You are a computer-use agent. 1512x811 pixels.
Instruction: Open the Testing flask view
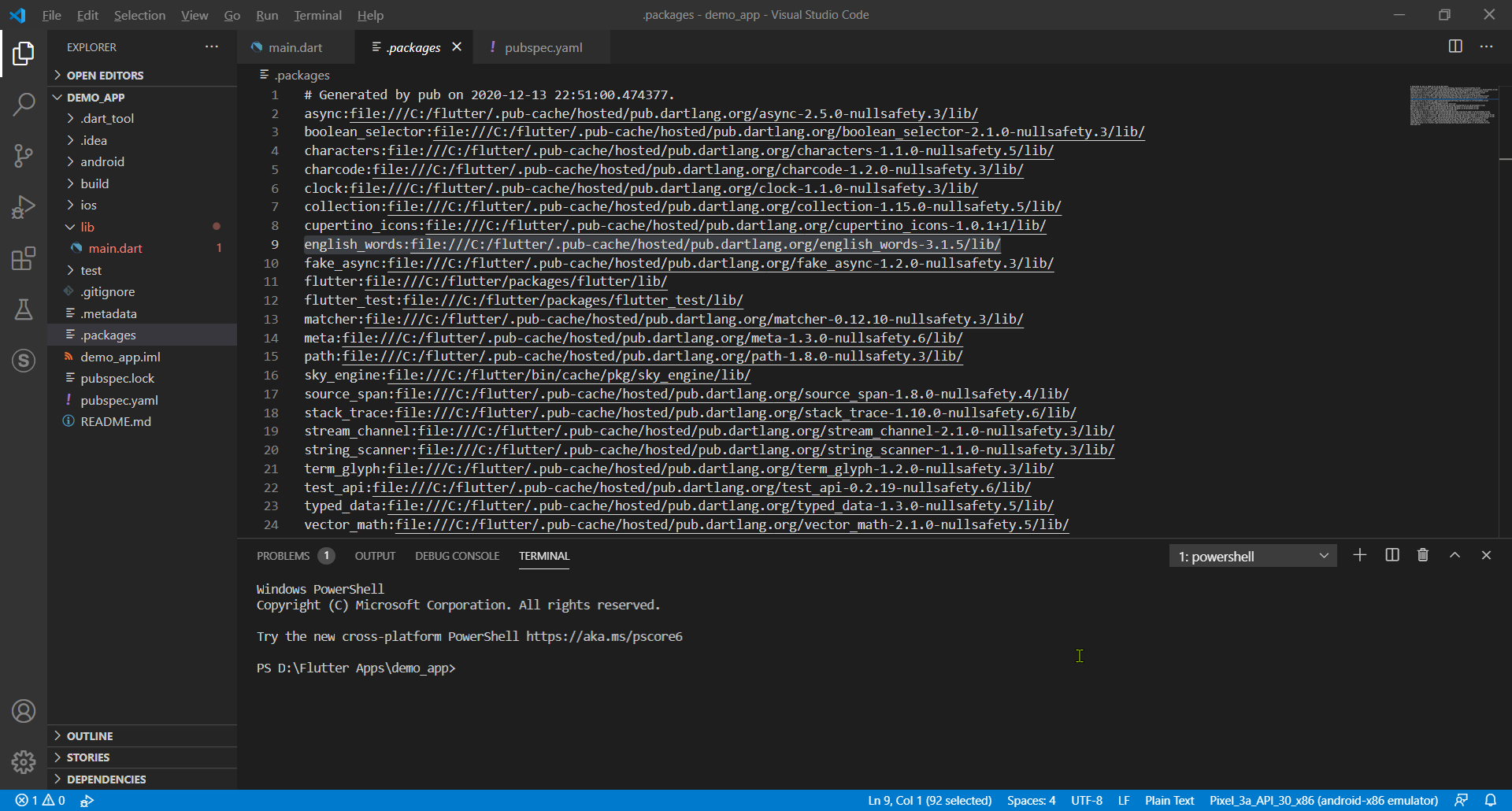coord(24,309)
